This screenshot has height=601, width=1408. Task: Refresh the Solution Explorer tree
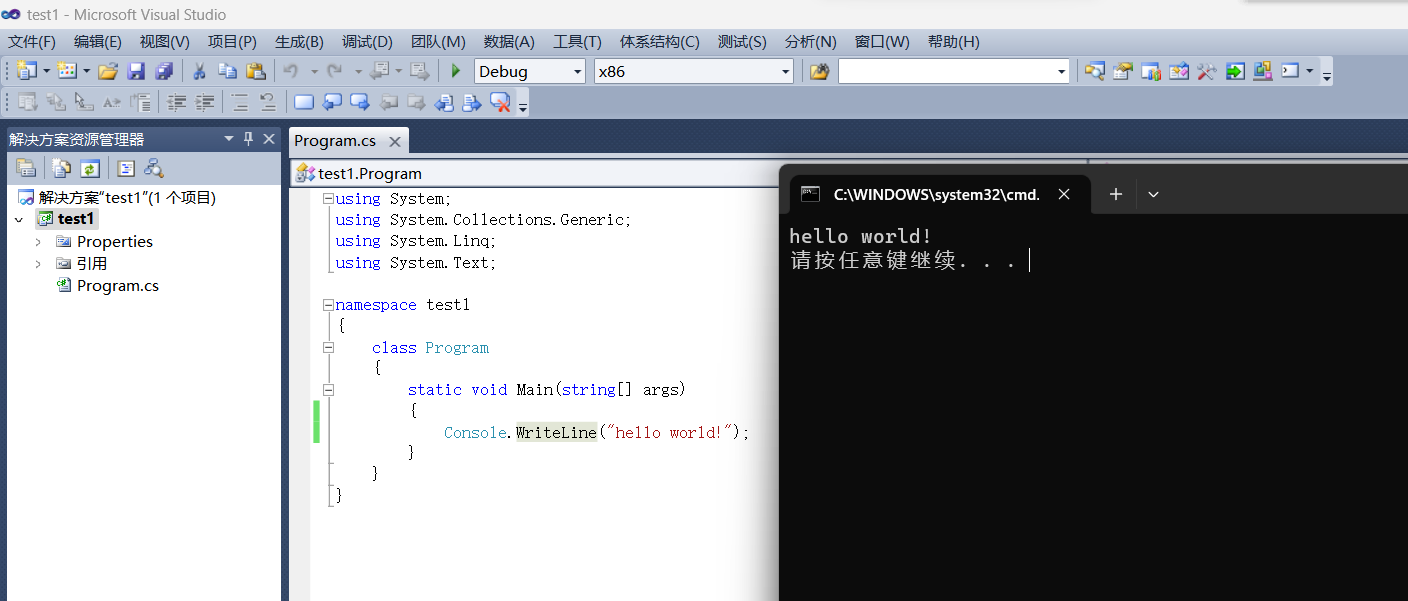pos(90,168)
